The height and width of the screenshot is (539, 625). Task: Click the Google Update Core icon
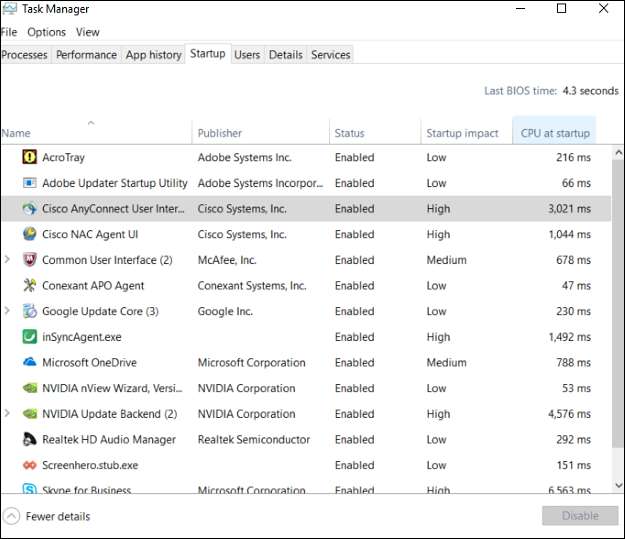coord(29,311)
